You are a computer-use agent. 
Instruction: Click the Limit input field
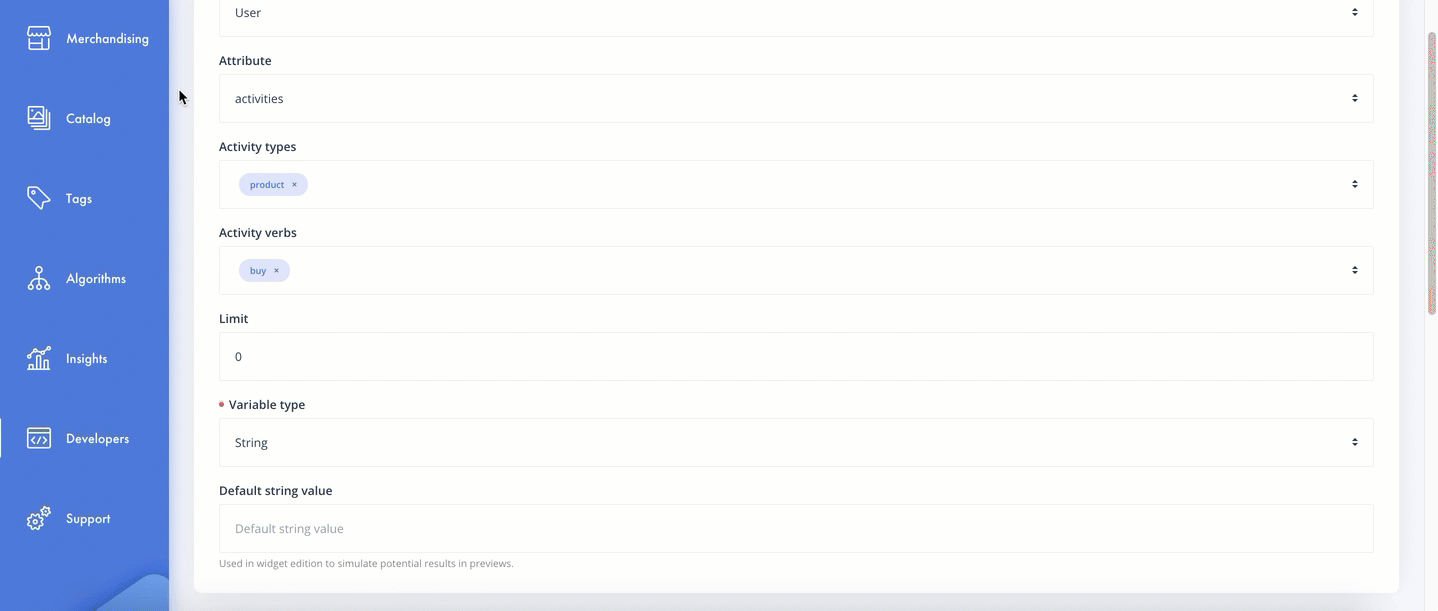click(x=796, y=356)
